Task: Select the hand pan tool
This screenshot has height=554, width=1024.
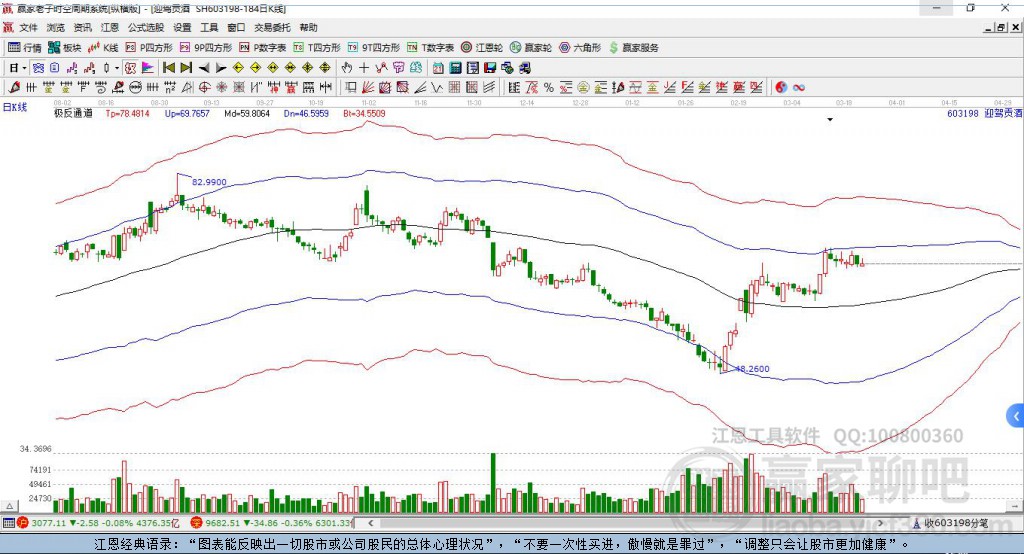Action: click(x=347, y=68)
